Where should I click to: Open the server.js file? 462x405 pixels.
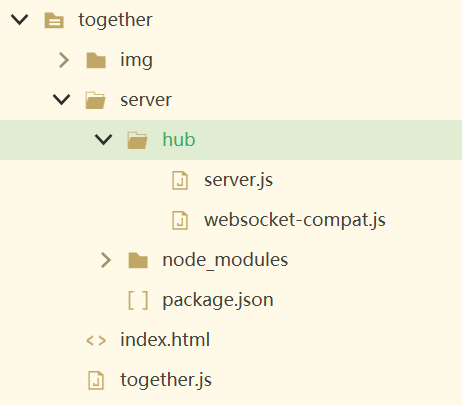click(x=239, y=180)
